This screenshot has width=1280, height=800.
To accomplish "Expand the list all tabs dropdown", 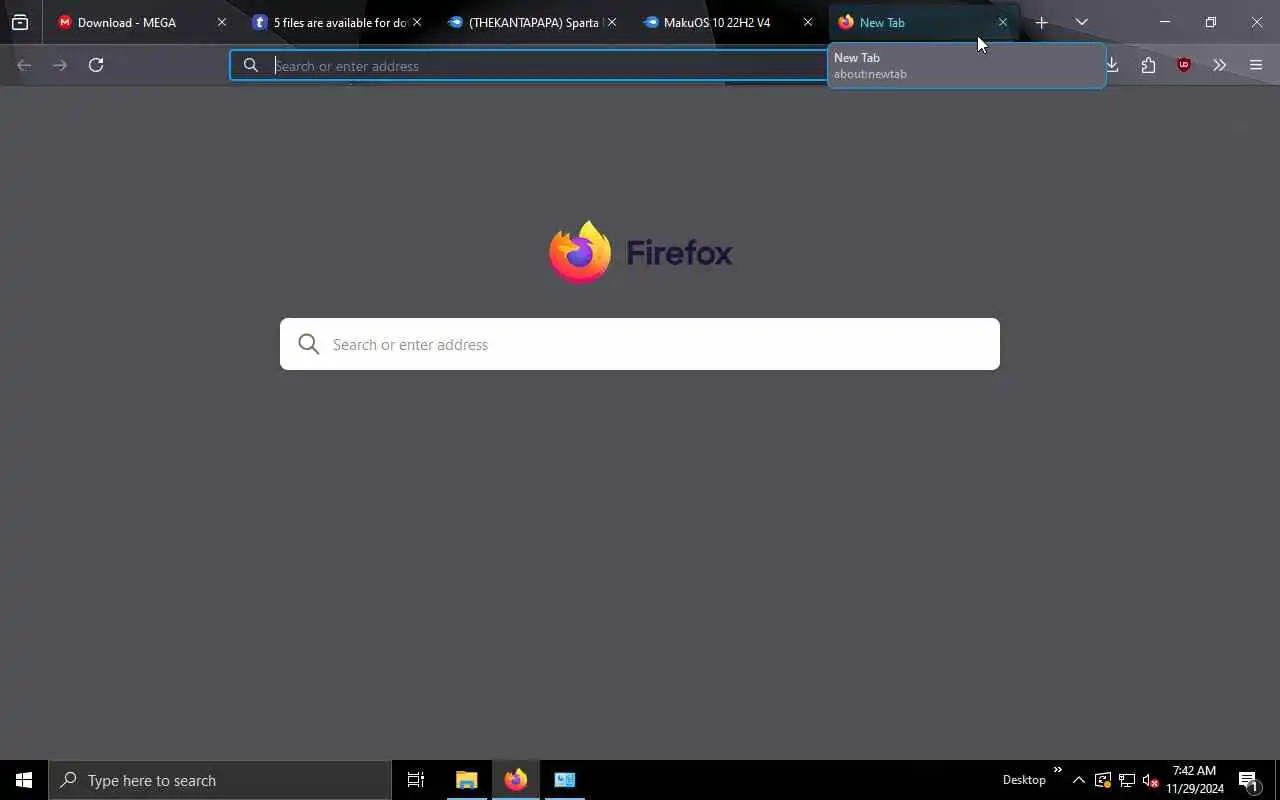I will pos(1081,22).
